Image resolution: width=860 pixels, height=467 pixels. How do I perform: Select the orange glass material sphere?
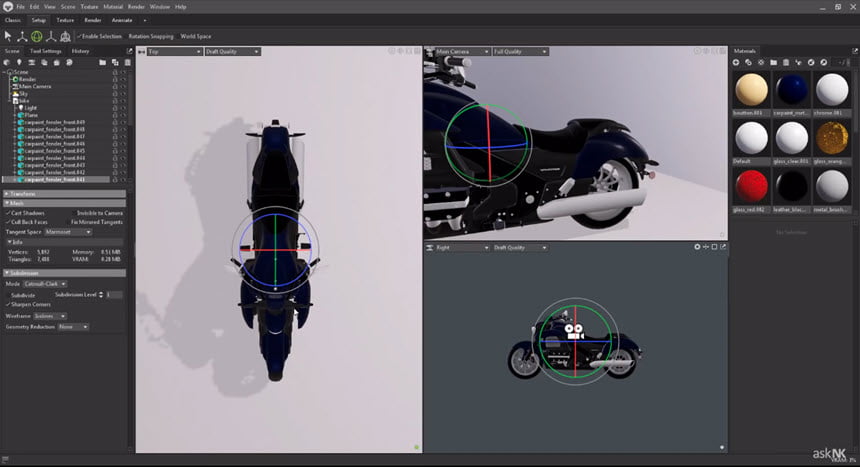pos(832,138)
